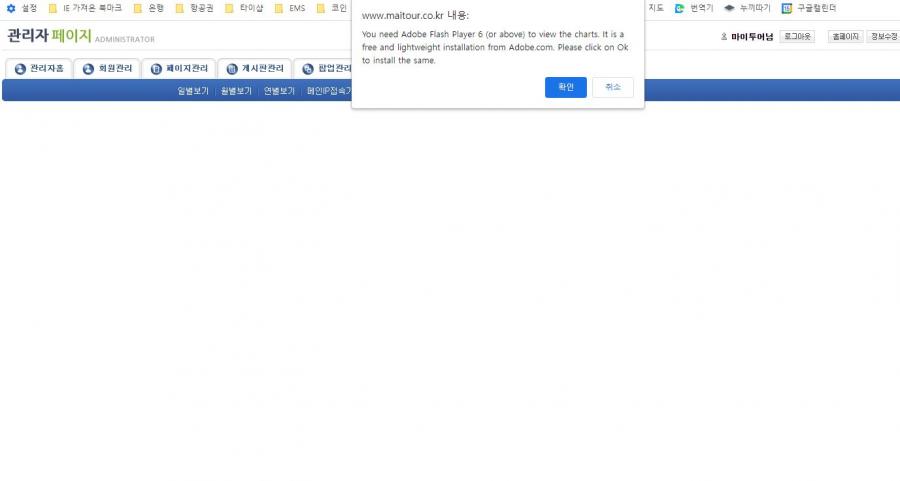Select the 연별보기 submenu link
This screenshot has height=481, width=900.
pos(279,91)
